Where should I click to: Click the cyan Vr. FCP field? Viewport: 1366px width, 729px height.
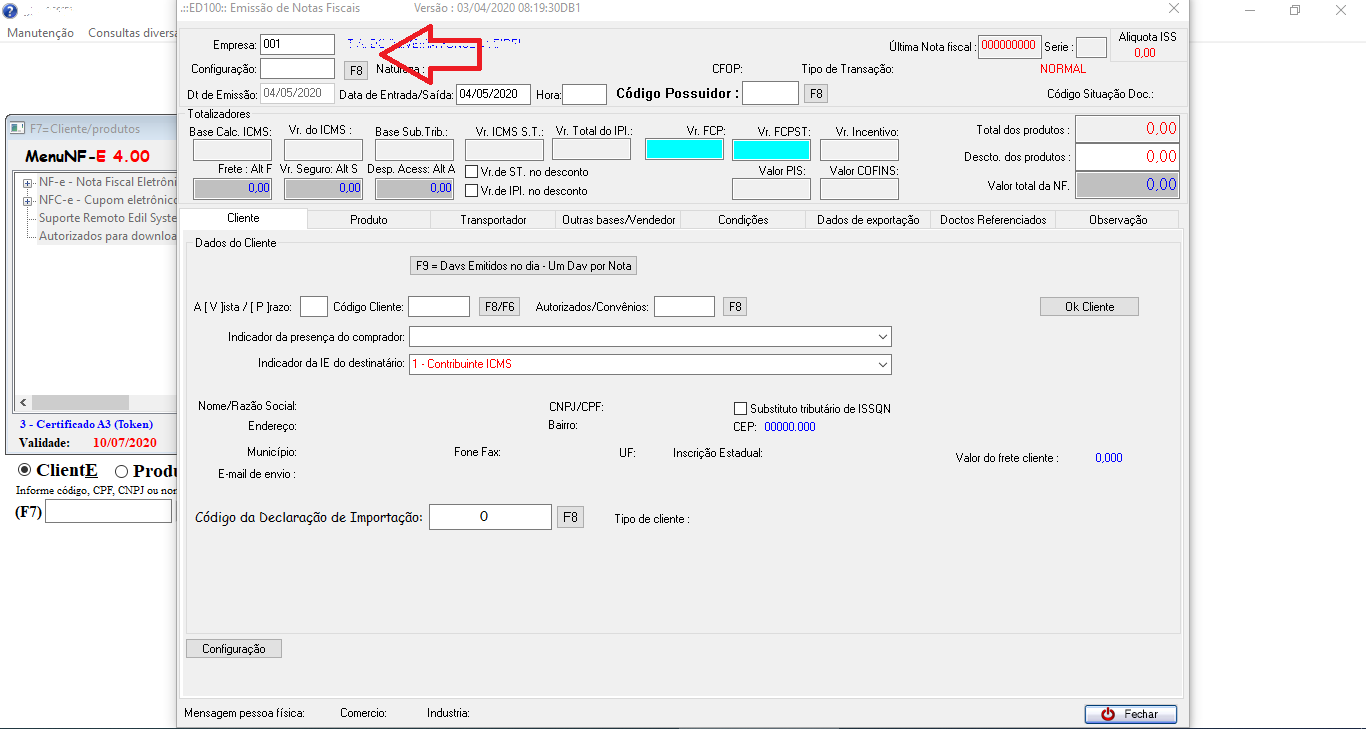684,150
